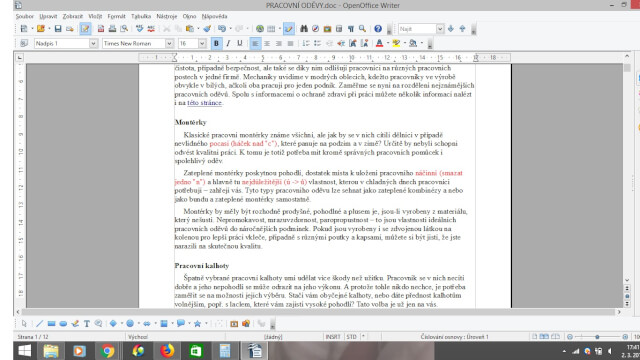Open the Tabulka menu
The height and width of the screenshot is (360, 640).
(141, 16)
